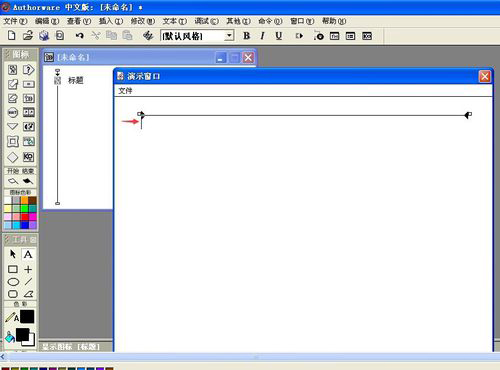Viewport: 500px width, 370px height.
Task: Select the straight line plus-shaped tool
Action: point(28,269)
